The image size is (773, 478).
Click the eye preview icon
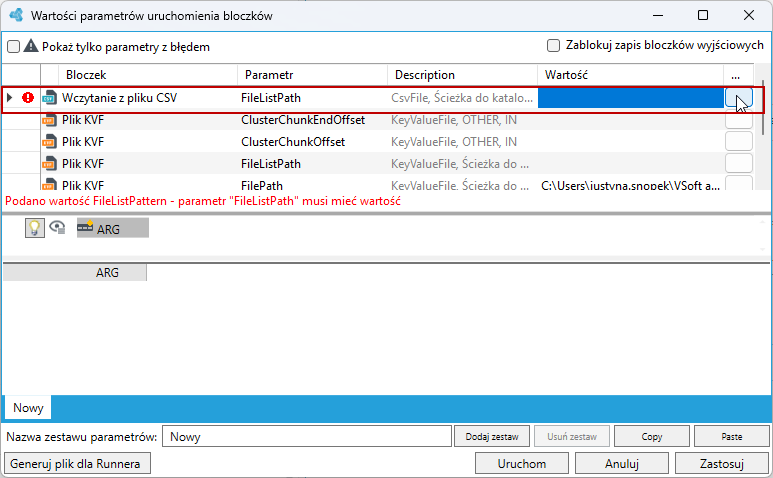coord(58,227)
